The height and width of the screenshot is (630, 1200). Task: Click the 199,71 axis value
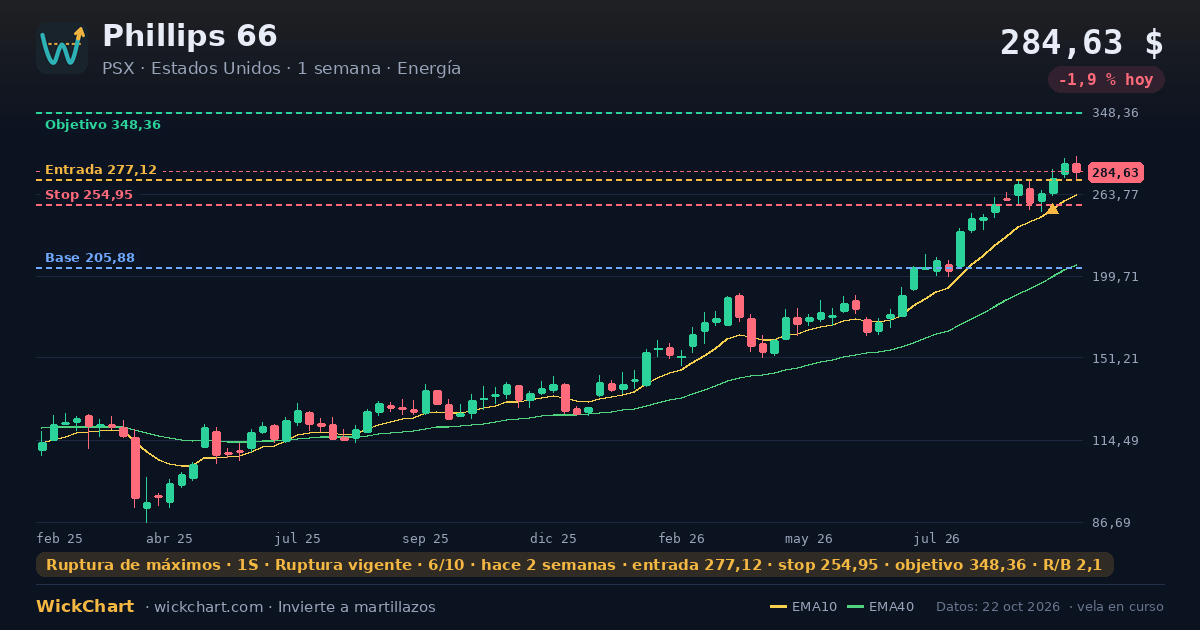click(x=1115, y=277)
